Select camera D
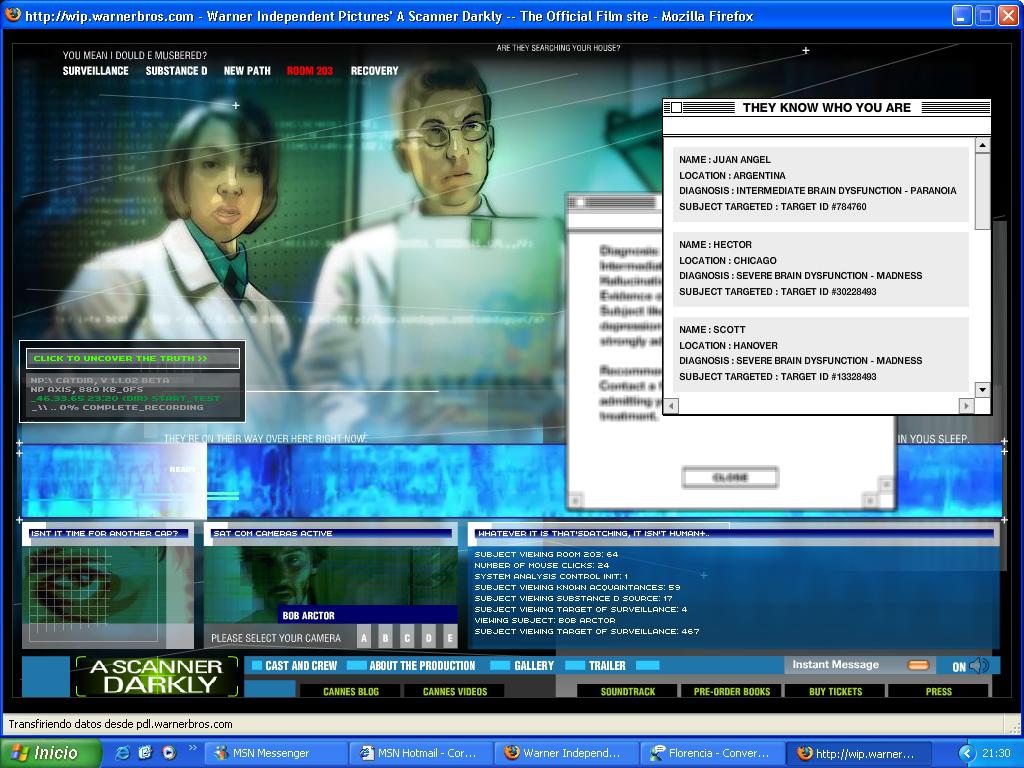 (x=428, y=637)
